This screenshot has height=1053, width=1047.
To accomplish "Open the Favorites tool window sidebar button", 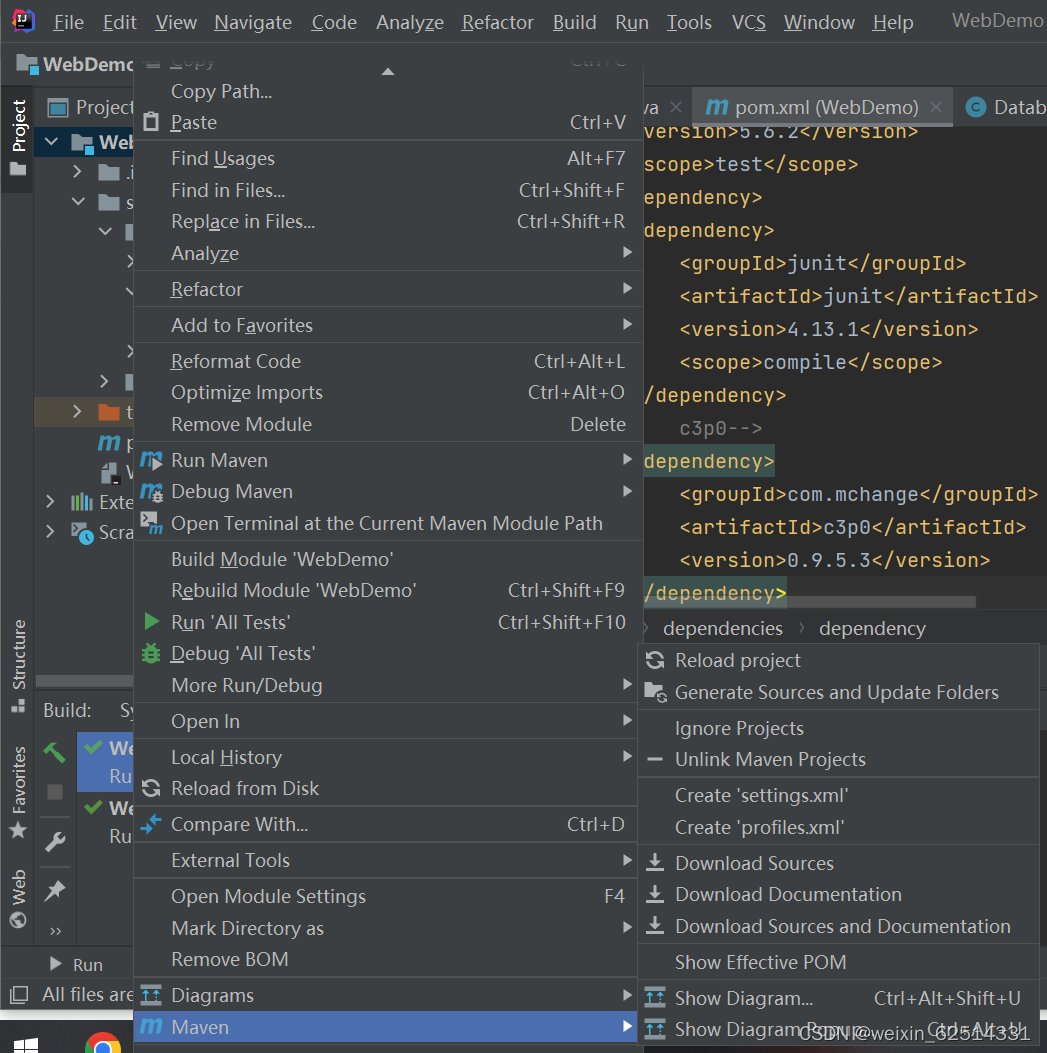I will (x=18, y=791).
